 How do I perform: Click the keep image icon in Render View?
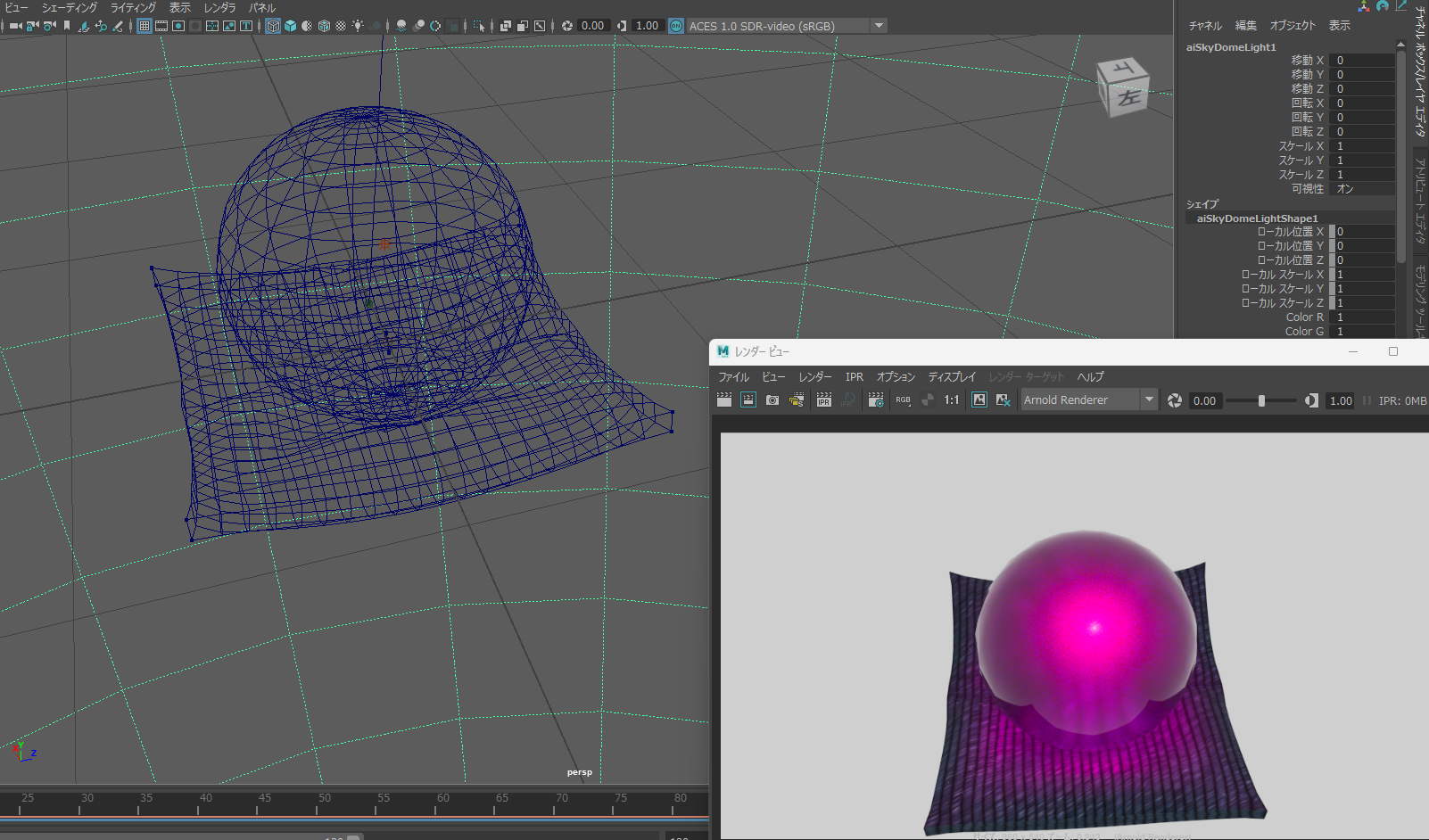pyautogui.click(x=979, y=400)
